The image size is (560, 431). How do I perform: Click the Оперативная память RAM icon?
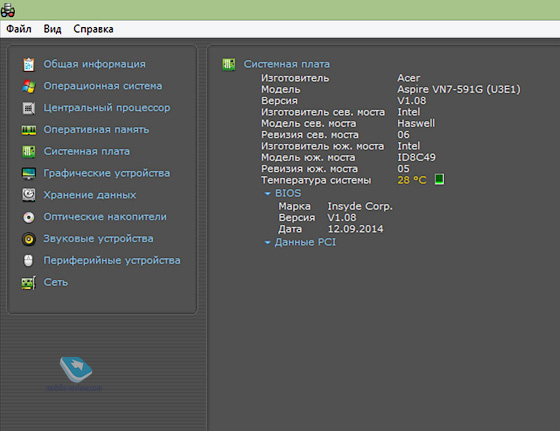pos(29,130)
